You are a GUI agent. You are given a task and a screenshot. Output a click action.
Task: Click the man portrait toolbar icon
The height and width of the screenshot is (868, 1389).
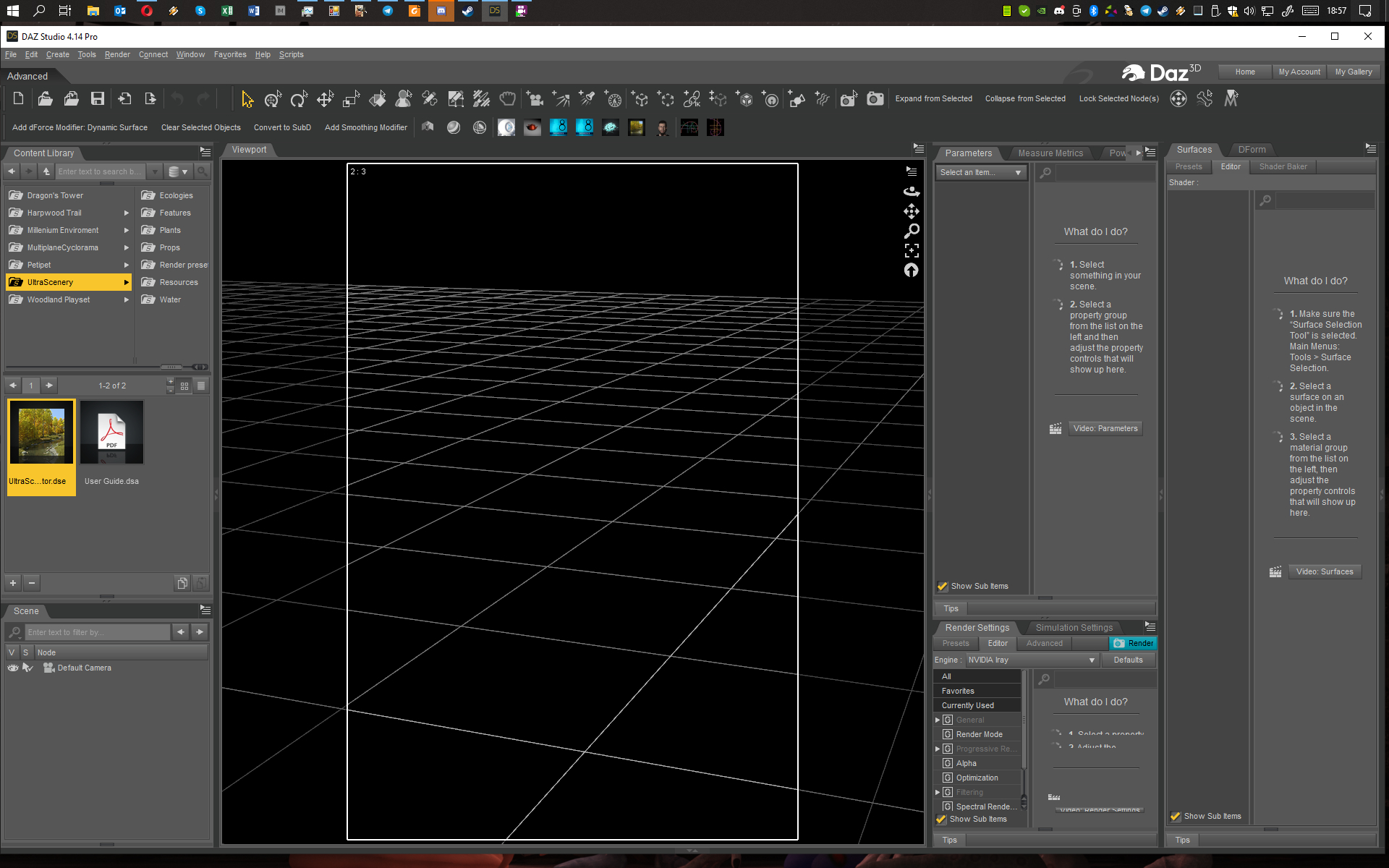(x=663, y=127)
